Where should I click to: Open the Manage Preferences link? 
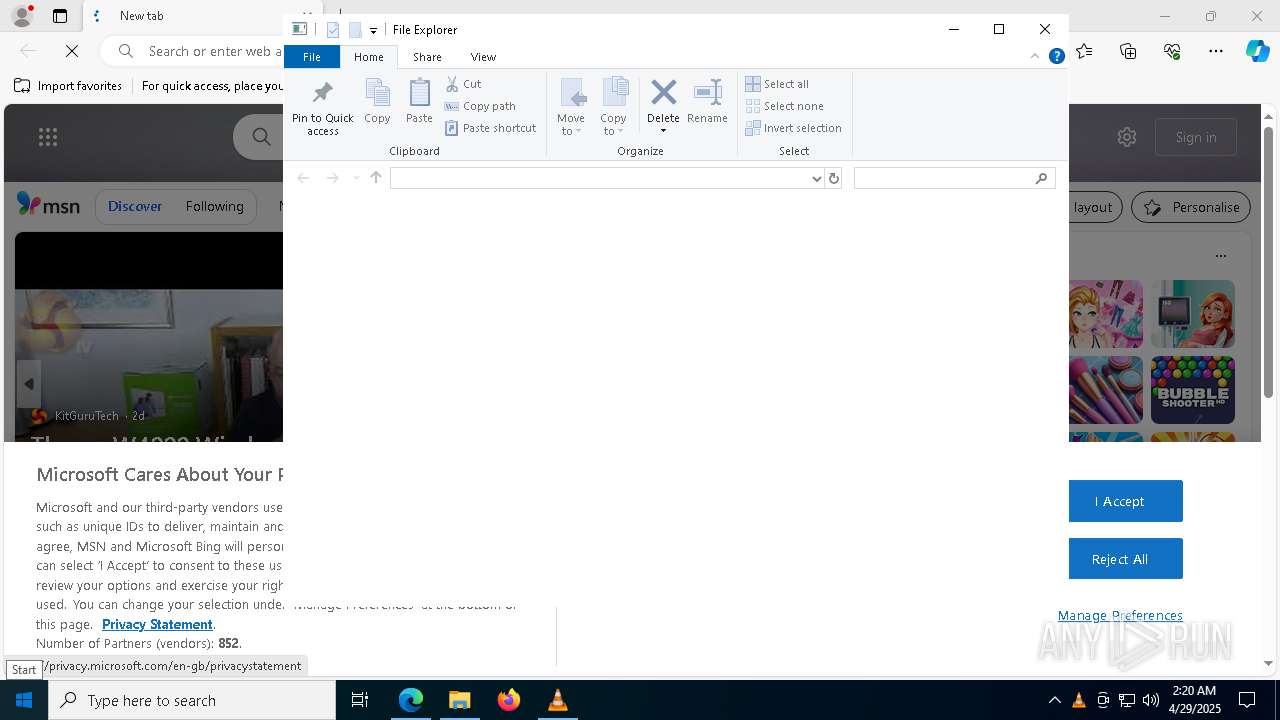(1120, 615)
